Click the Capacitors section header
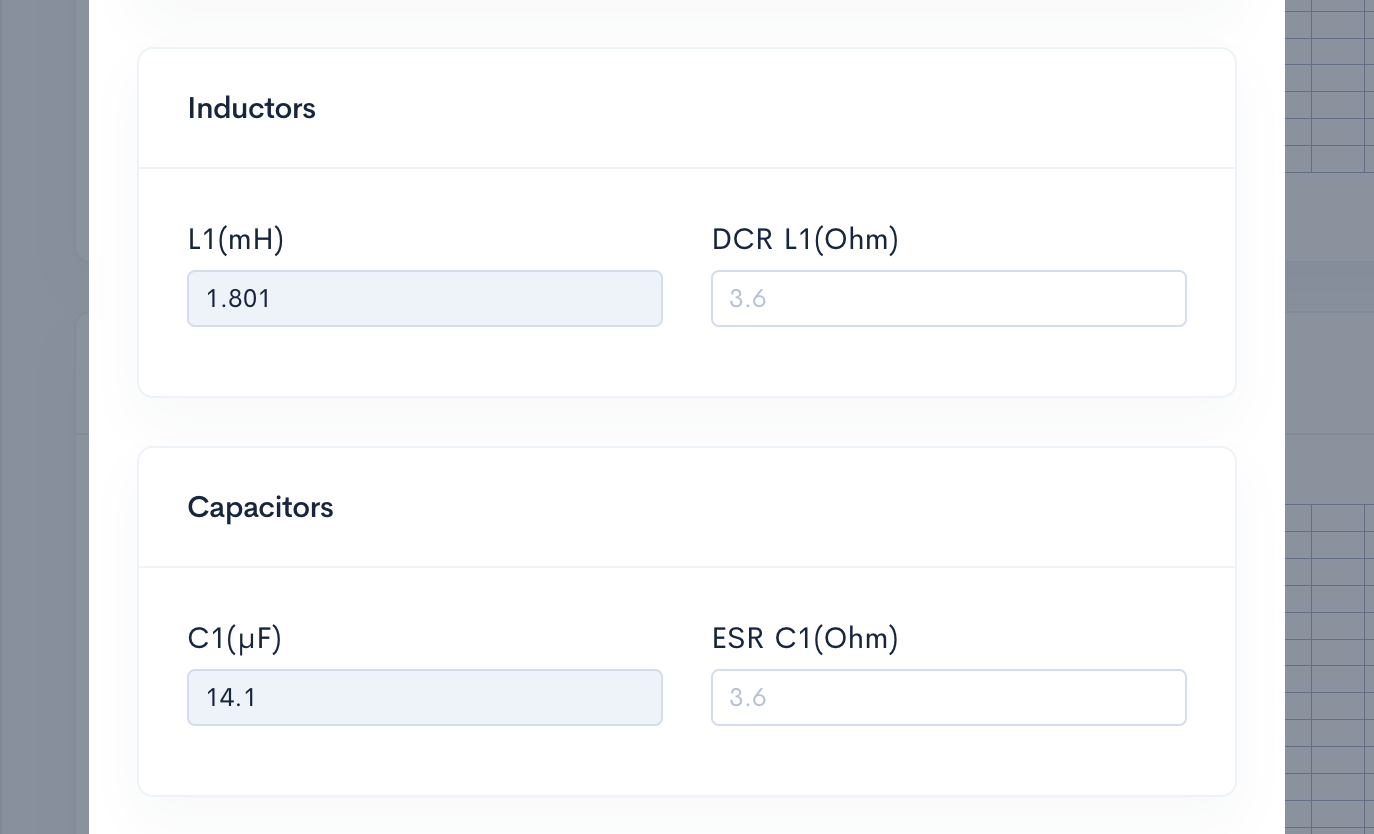Screen dimensions: 1374x834 tap(260, 507)
